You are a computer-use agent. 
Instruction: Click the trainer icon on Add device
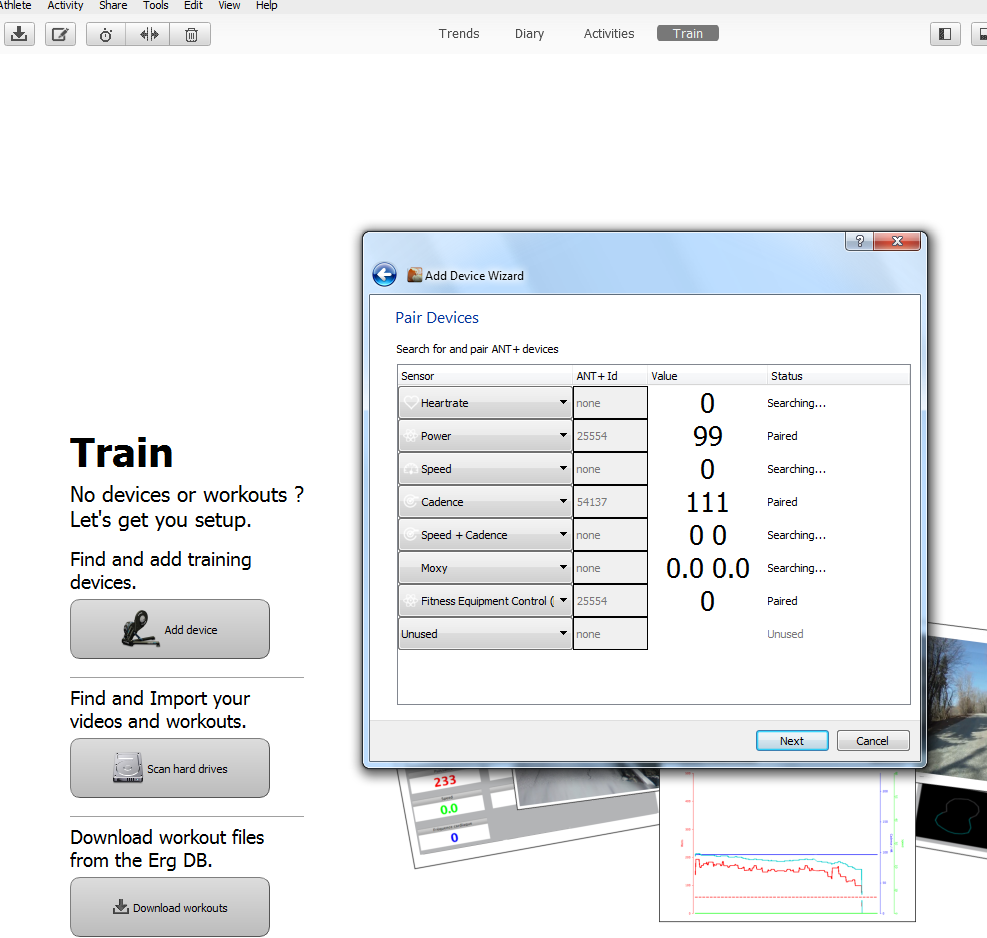point(140,628)
